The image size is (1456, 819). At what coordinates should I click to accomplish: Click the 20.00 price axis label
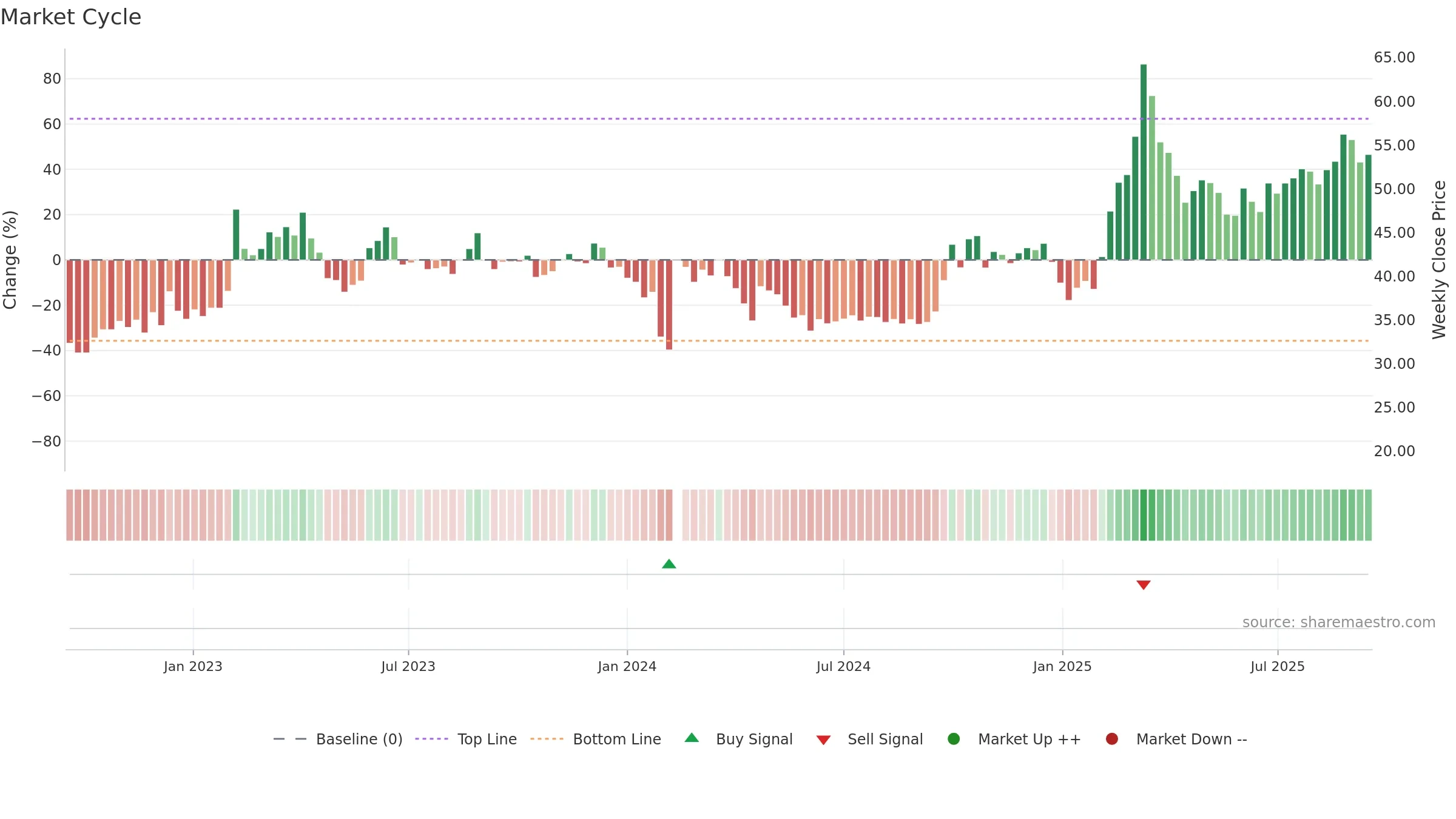coord(1394,451)
